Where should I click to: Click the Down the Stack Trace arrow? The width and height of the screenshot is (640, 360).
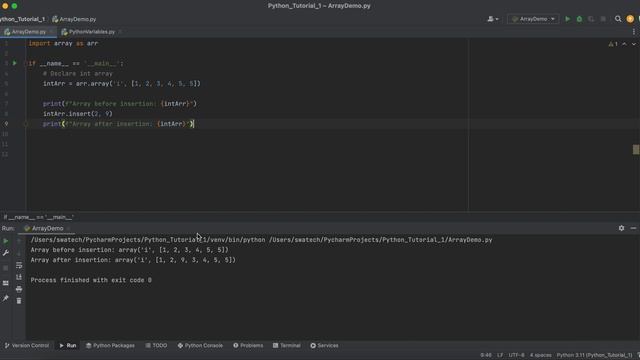[x=19, y=253]
